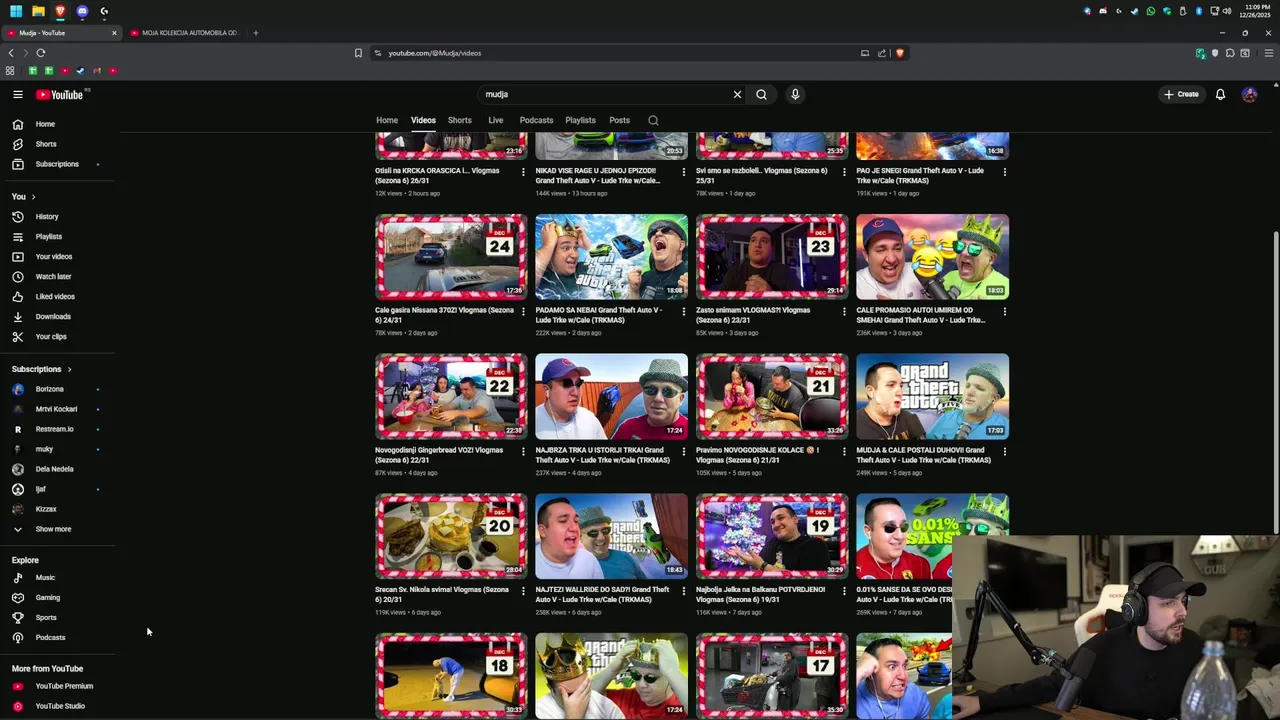The width and height of the screenshot is (1280, 720).
Task: Switch to the channel Shorts tab
Action: click(460, 120)
